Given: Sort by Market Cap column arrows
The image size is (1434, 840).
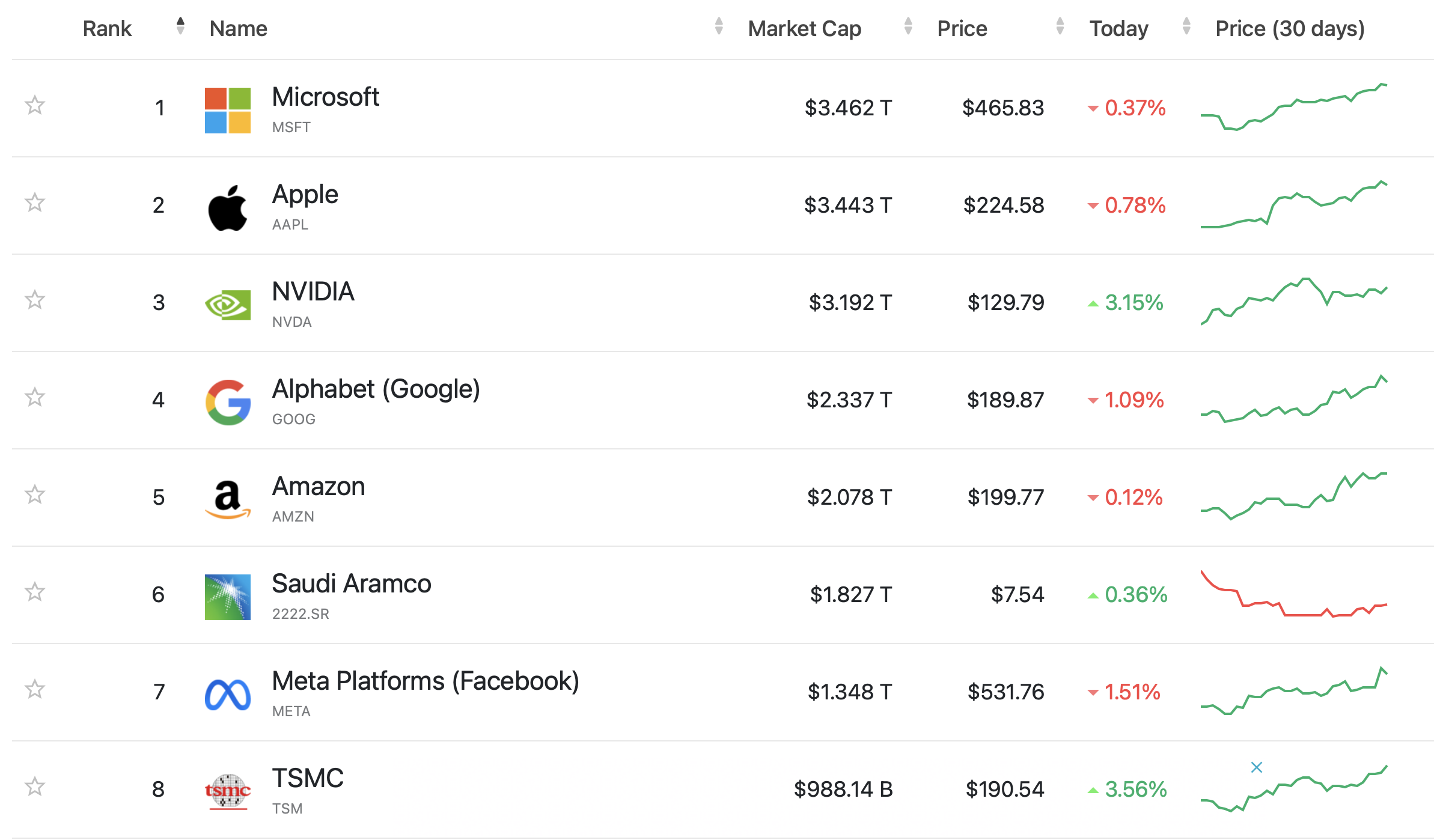Looking at the screenshot, I should click(908, 26).
